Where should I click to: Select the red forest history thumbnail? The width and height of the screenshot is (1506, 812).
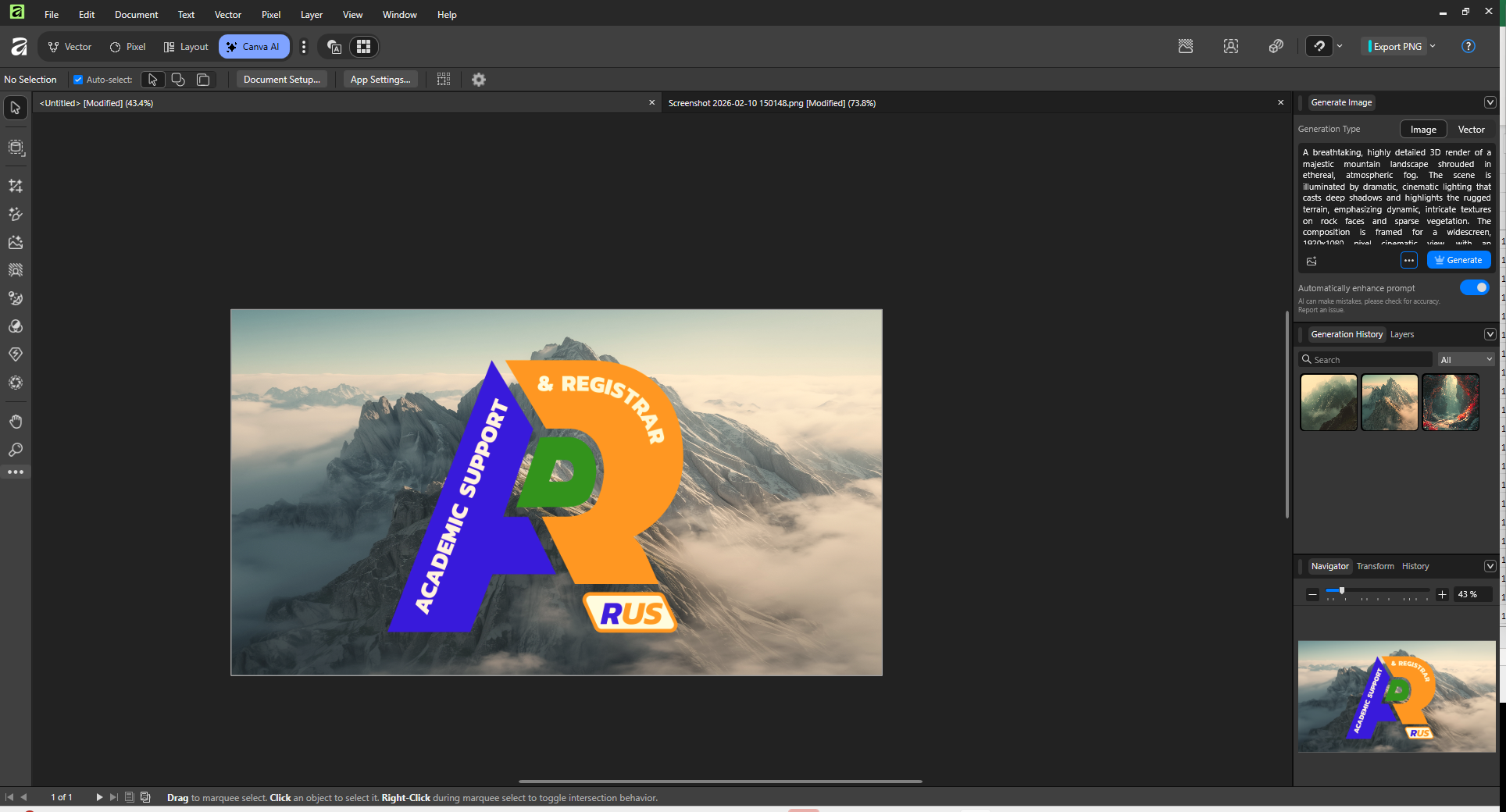[1451, 402]
